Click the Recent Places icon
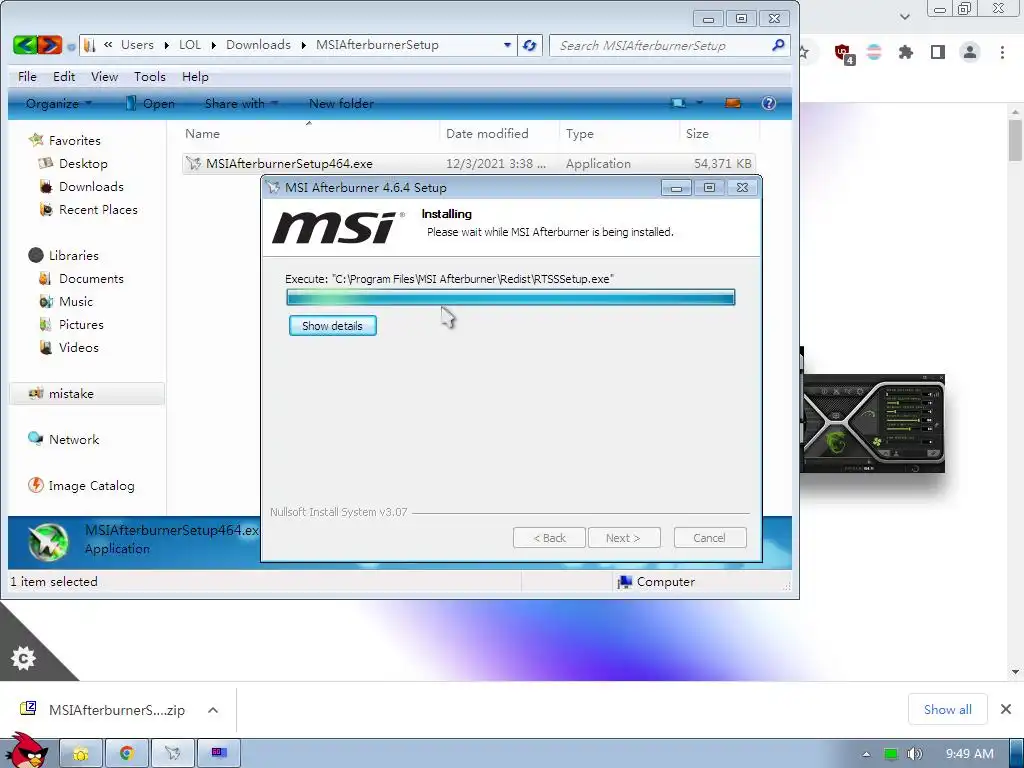Image resolution: width=1024 pixels, height=768 pixels. 46,210
